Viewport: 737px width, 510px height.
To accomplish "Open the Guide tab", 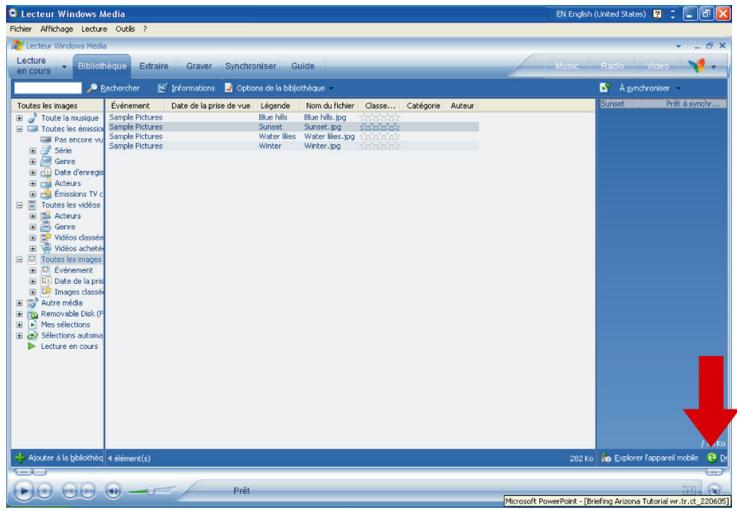I will coord(303,66).
